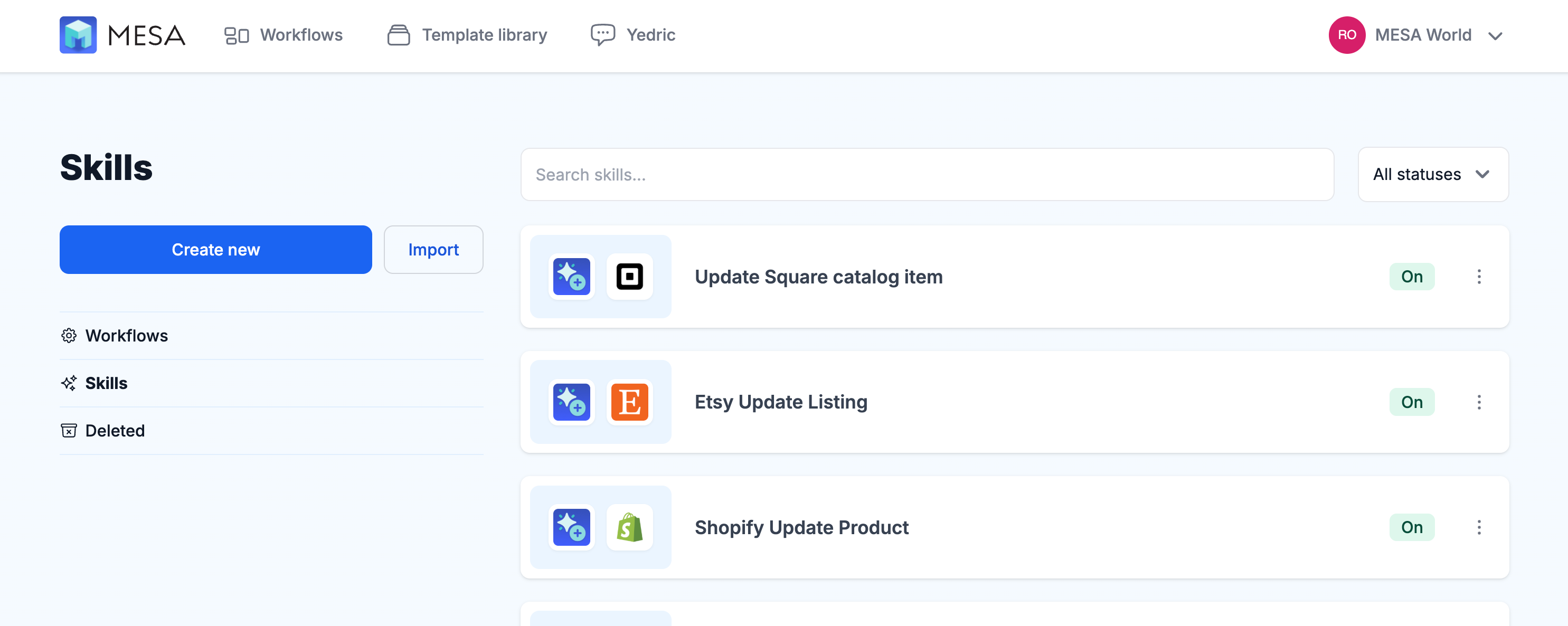The width and height of the screenshot is (1568, 626).
Task: Click the Yedric chat bubble icon
Action: click(602, 35)
